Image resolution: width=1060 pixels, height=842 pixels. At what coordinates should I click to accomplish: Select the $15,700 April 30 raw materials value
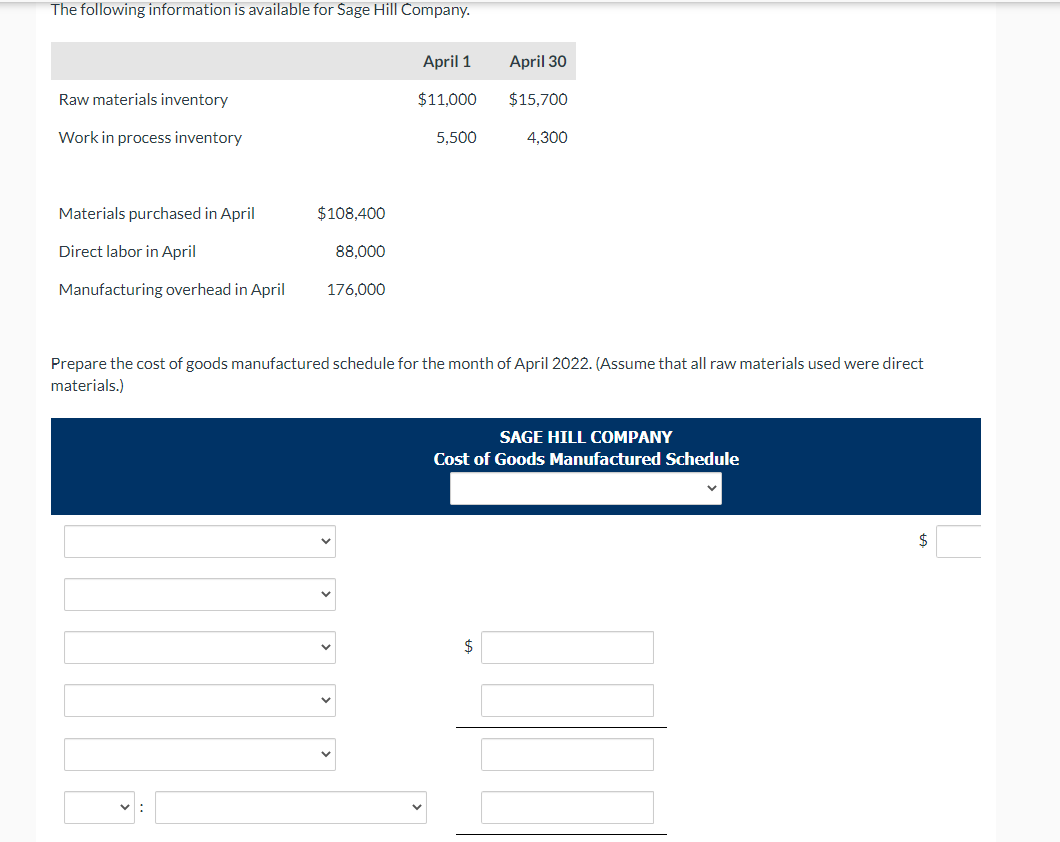coord(538,99)
